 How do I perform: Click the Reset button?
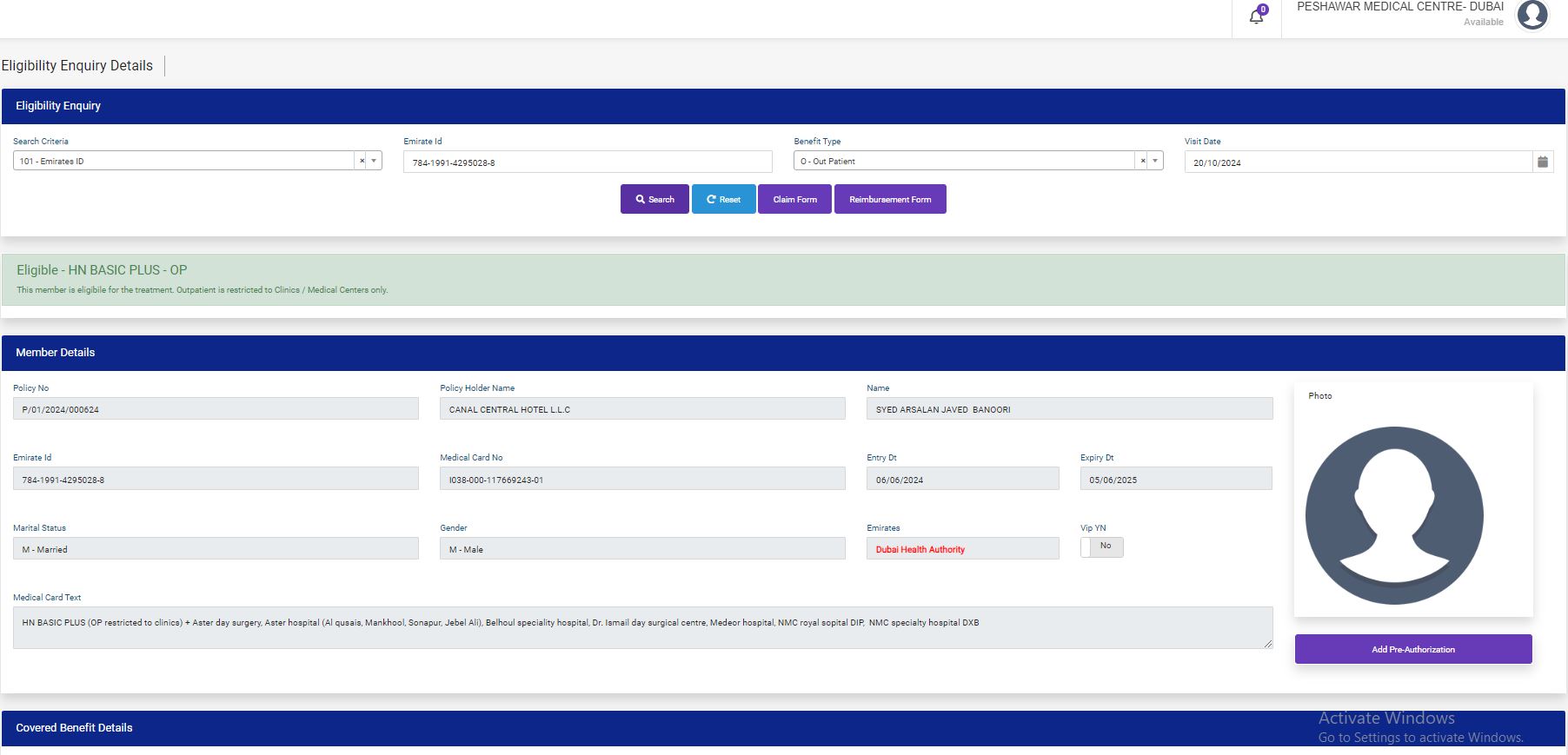(x=723, y=199)
